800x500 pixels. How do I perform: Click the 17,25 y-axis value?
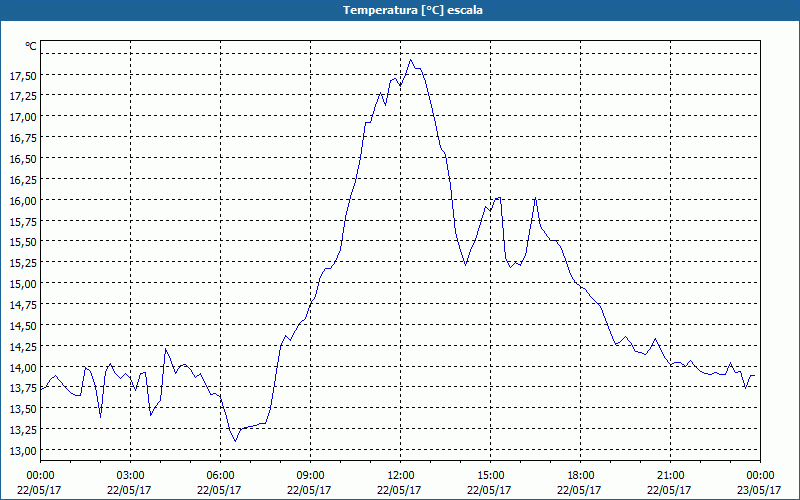pyautogui.click(x=23, y=96)
